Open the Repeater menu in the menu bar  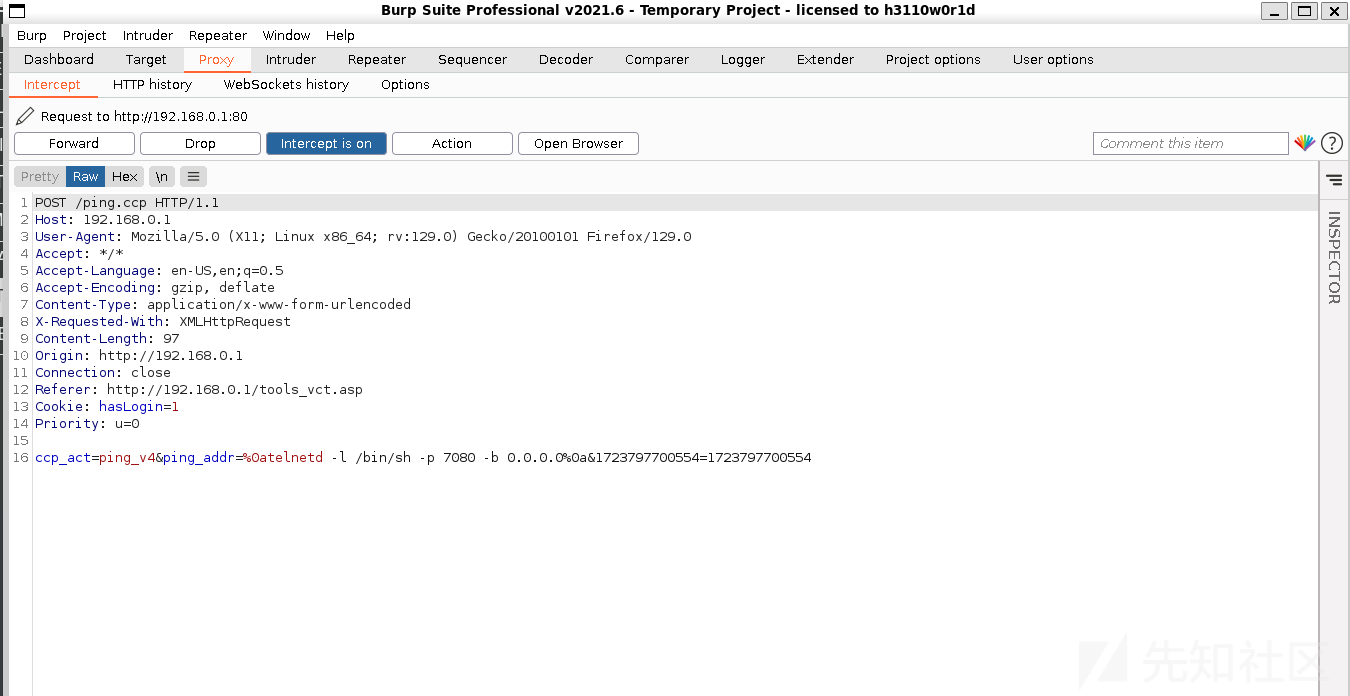click(218, 35)
